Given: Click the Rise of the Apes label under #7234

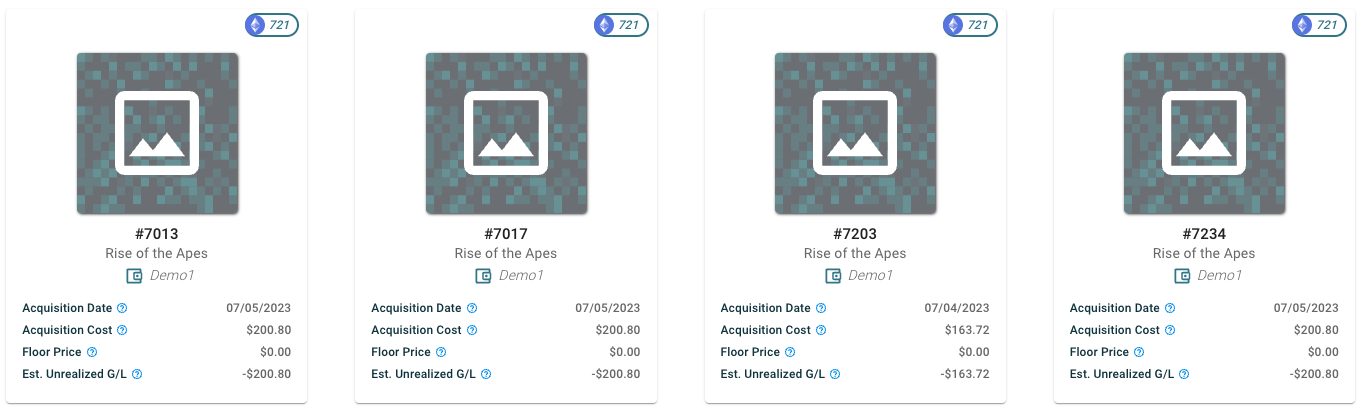Looking at the screenshot, I should coord(1204,254).
